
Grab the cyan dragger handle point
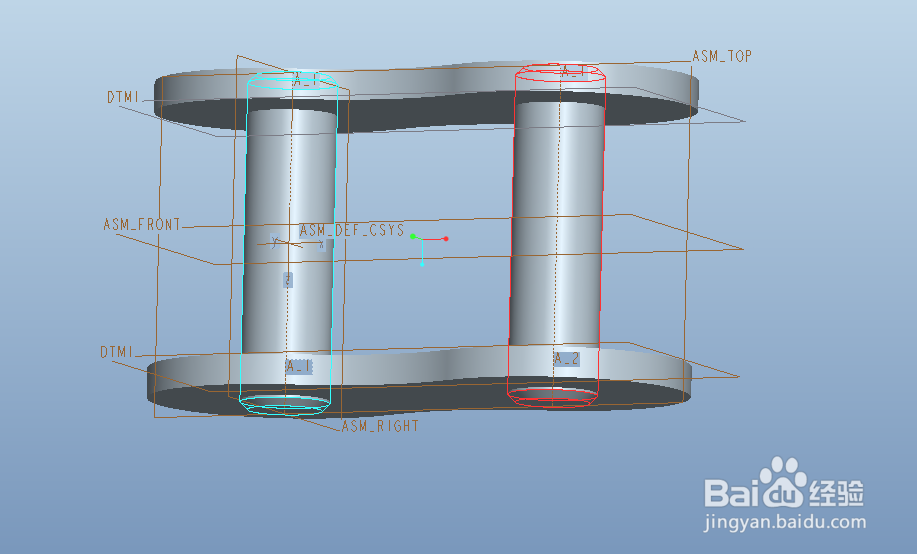[x=422, y=264]
